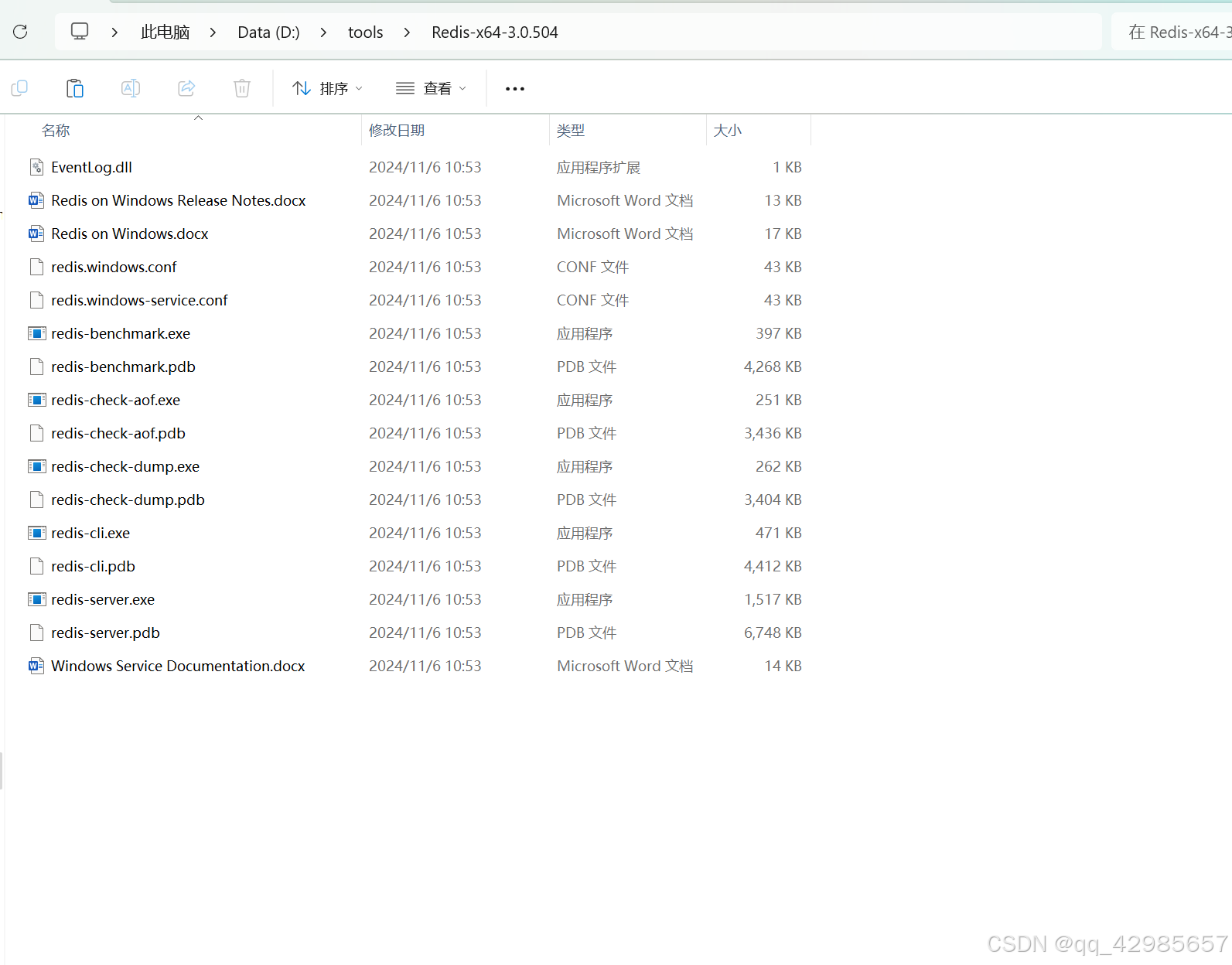Select the redis-check-aof.exe file name

pos(115,400)
